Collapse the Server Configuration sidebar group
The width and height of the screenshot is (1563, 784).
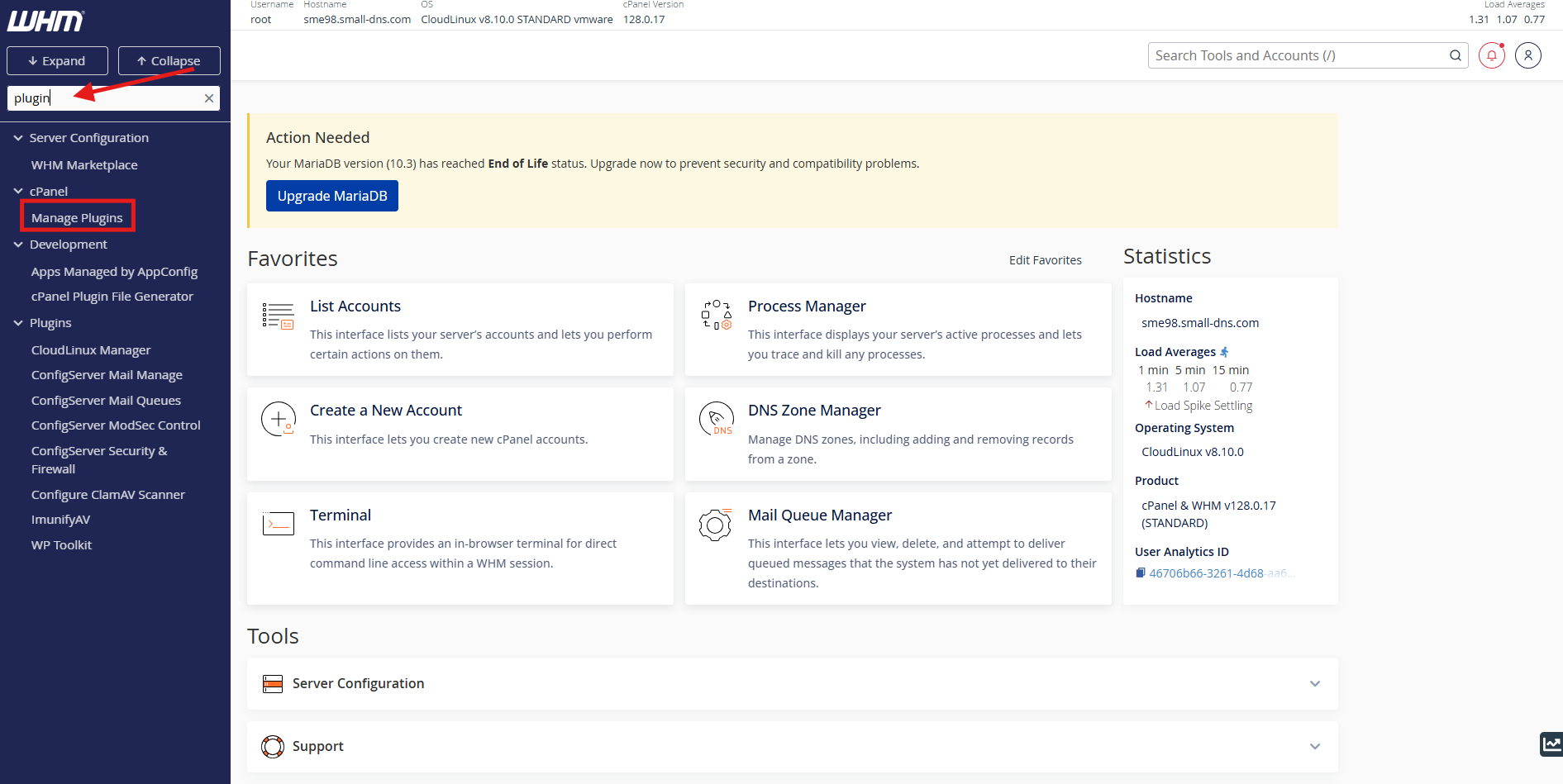click(x=18, y=138)
